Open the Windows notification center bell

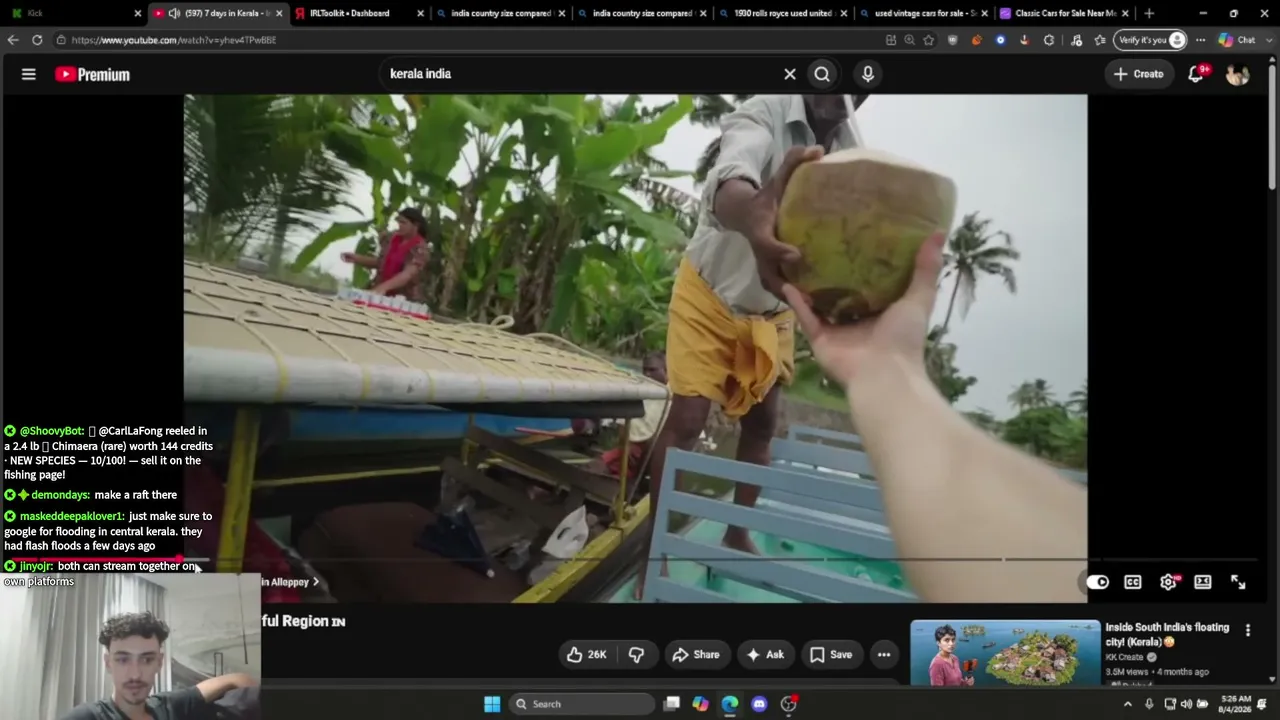pyautogui.click(x=1262, y=704)
